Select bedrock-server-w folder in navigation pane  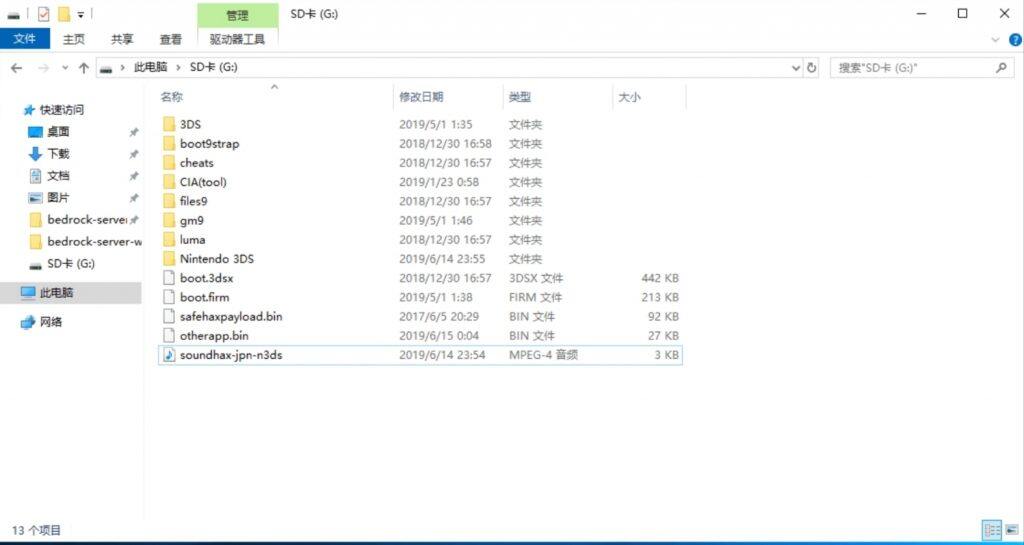coord(94,241)
